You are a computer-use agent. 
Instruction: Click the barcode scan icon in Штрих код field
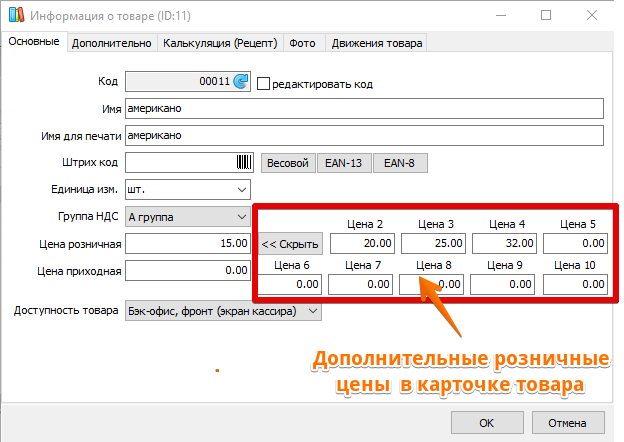click(x=244, y=162)
